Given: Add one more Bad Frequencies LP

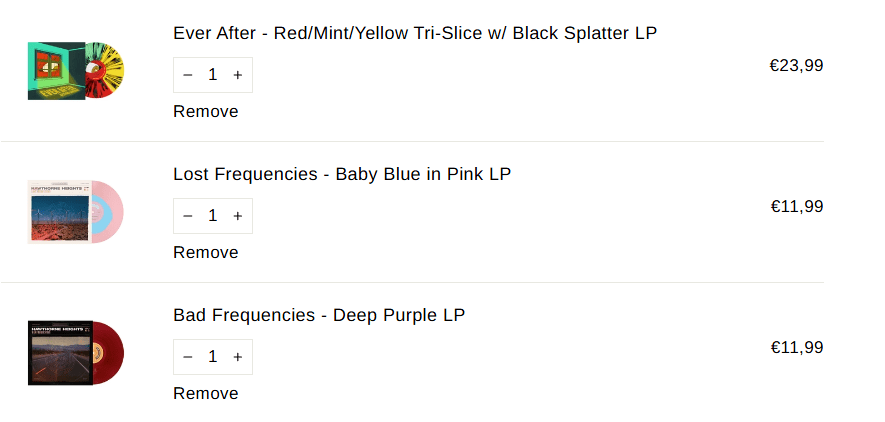Looking at the screenshot, I should (237, 357).
